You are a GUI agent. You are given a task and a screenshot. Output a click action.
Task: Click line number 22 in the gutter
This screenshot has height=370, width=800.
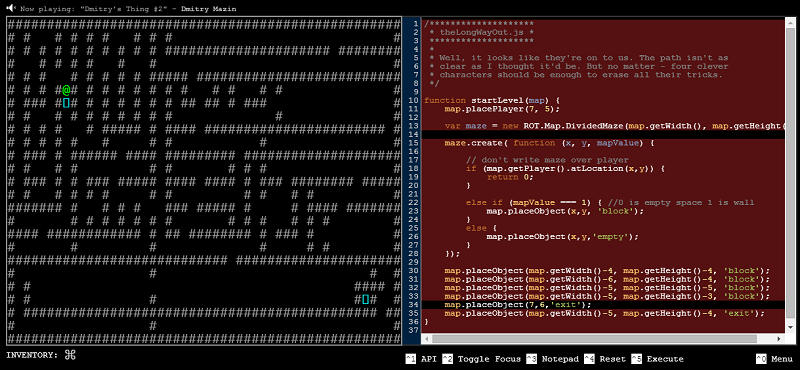point(413,203)
